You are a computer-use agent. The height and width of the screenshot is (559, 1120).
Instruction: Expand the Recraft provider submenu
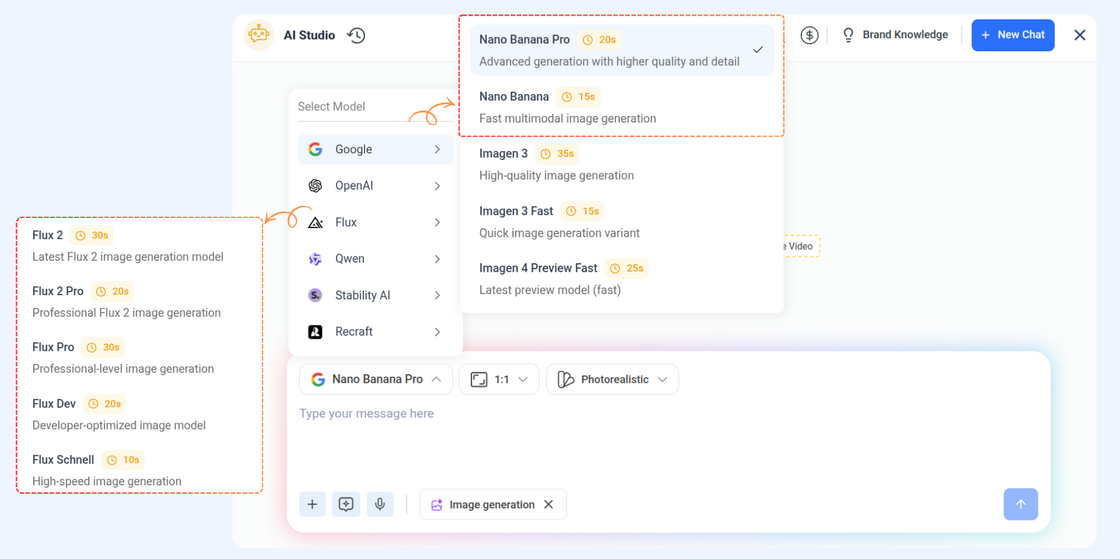(x=375, y=332)
